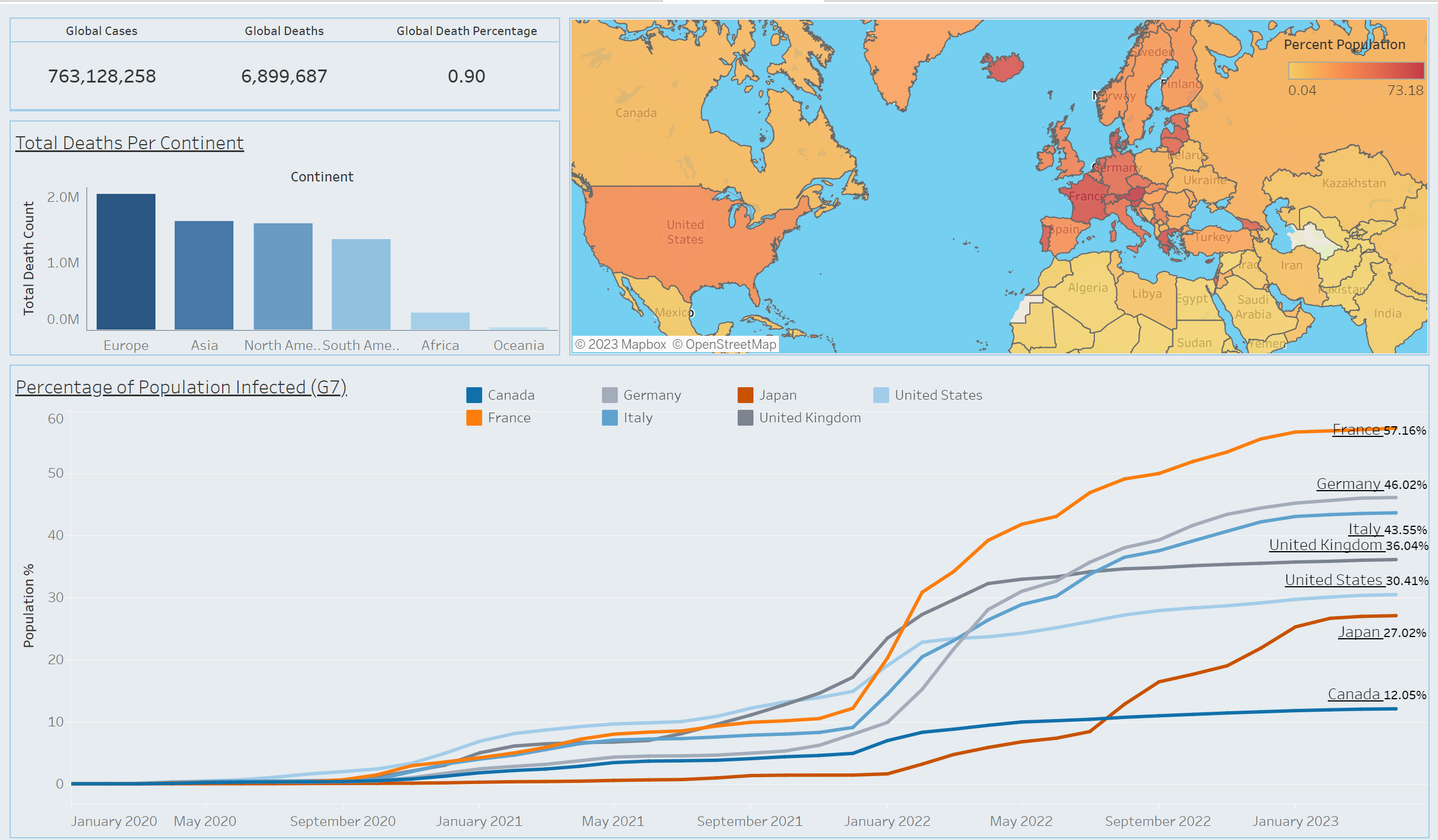The image size is (1438, 840).
Task: Click Algeria on the map
Action: point(1088,288)
